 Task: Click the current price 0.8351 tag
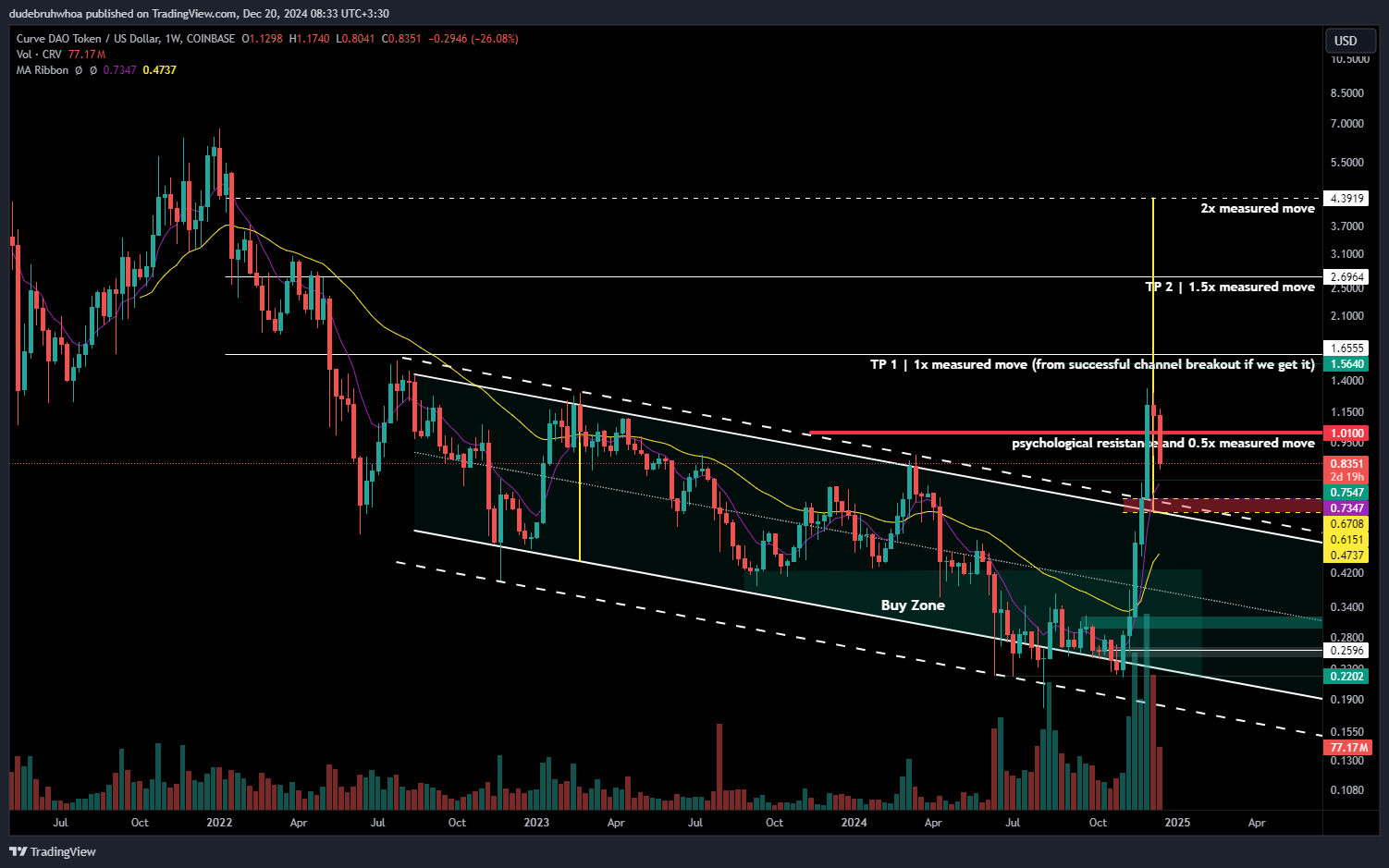[1346, 464]
